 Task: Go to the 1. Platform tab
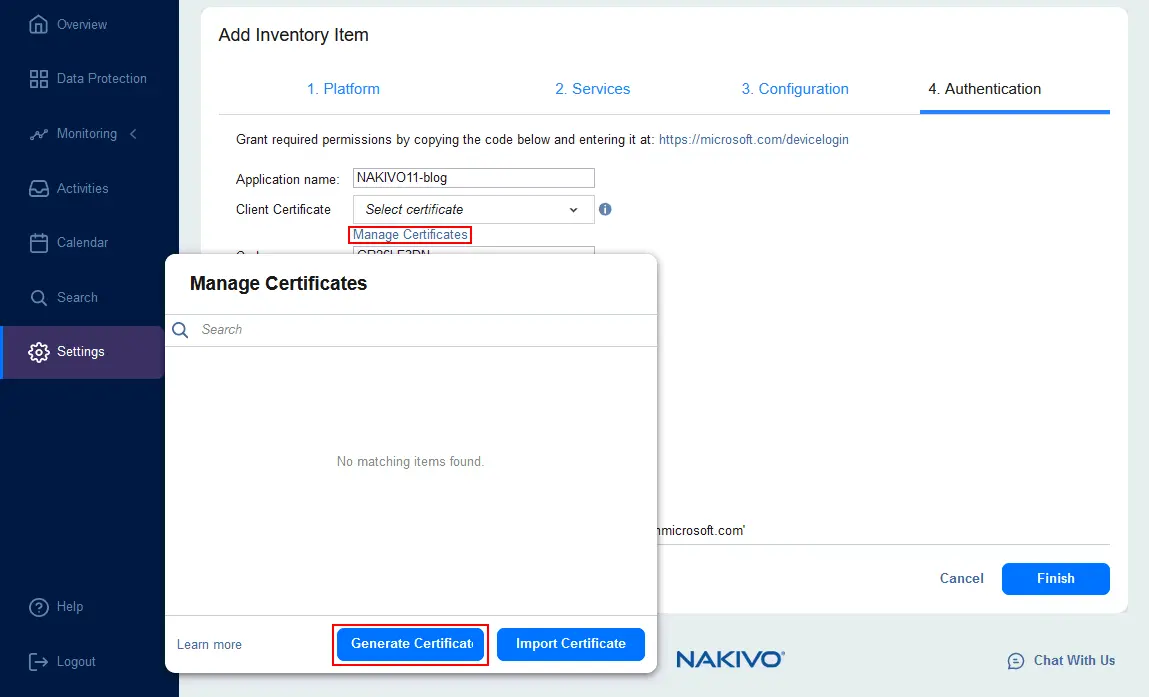point(343,89)
